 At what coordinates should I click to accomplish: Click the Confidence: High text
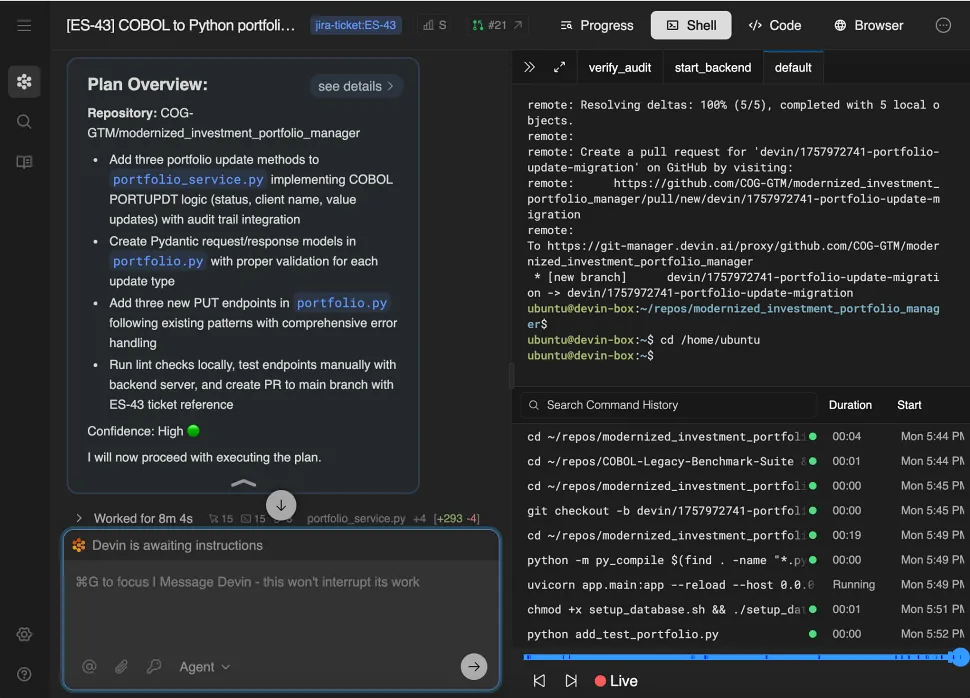tap(135, 431)
